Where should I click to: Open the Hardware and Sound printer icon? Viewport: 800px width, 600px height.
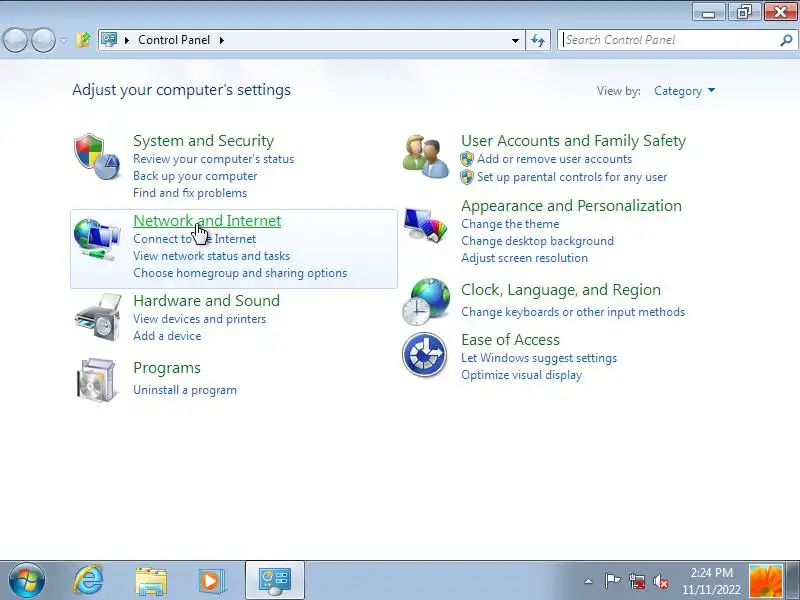[98, 317]
